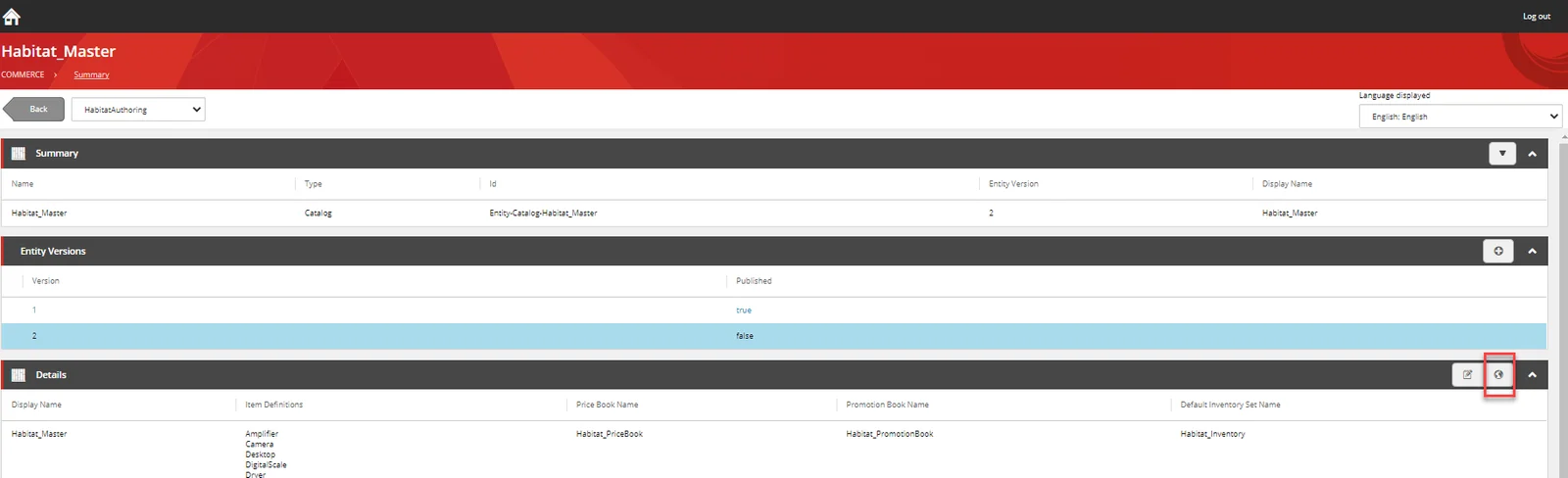Click the globe icon in Details header

pyautogui.click(x=1498, y=375)
